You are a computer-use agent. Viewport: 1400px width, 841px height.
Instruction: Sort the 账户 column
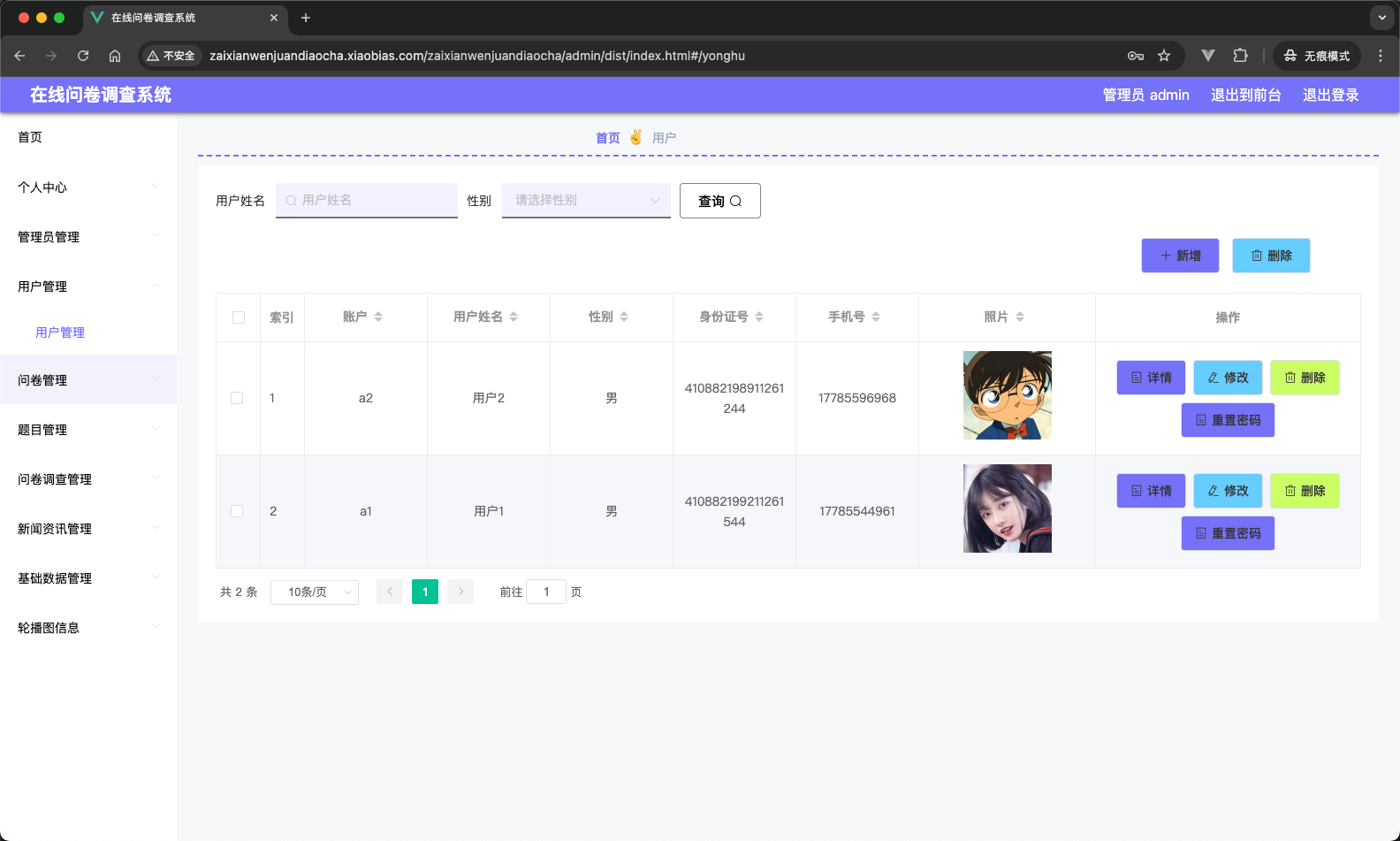(x=378, y=317)
